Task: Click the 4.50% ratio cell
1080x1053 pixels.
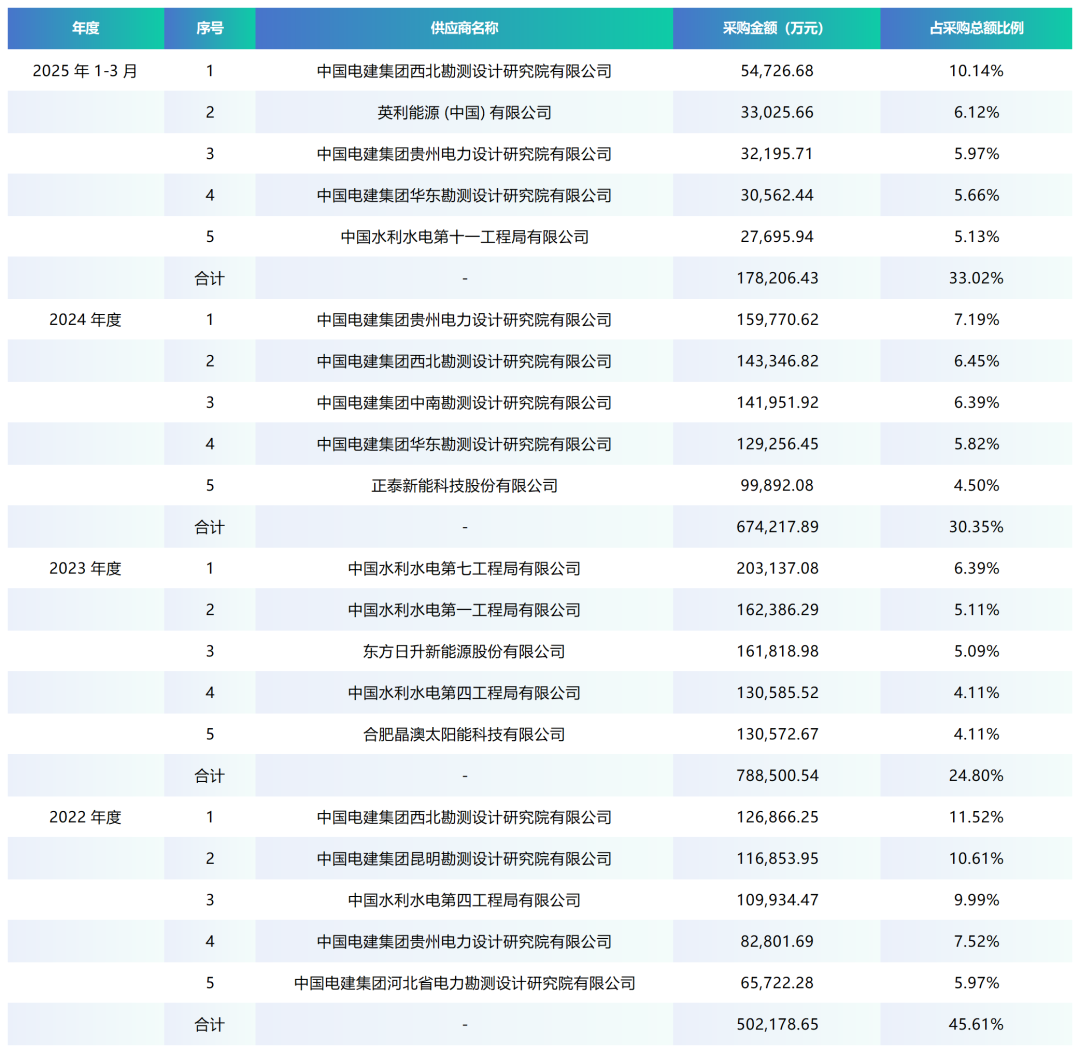Action: (976, 486)
